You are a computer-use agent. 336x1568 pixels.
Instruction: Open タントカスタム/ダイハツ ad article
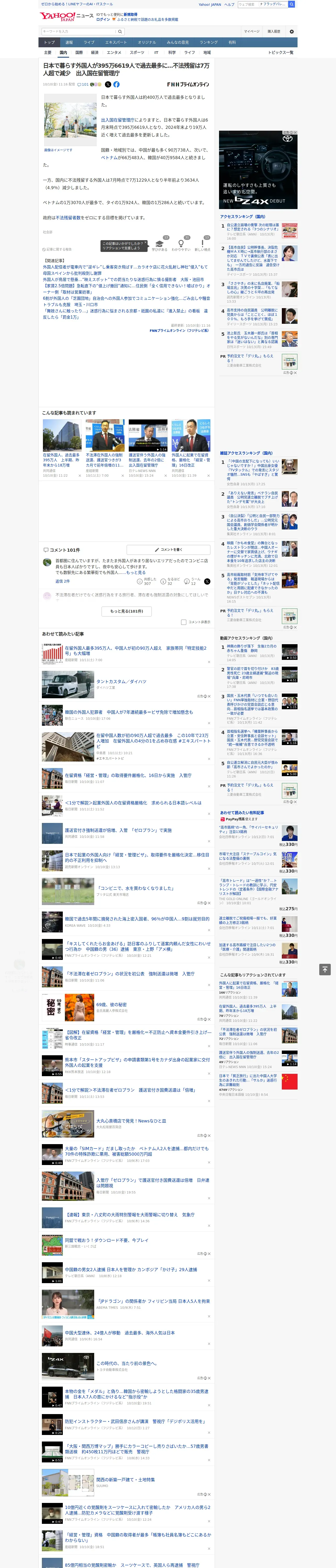click(x=121, y=682)
